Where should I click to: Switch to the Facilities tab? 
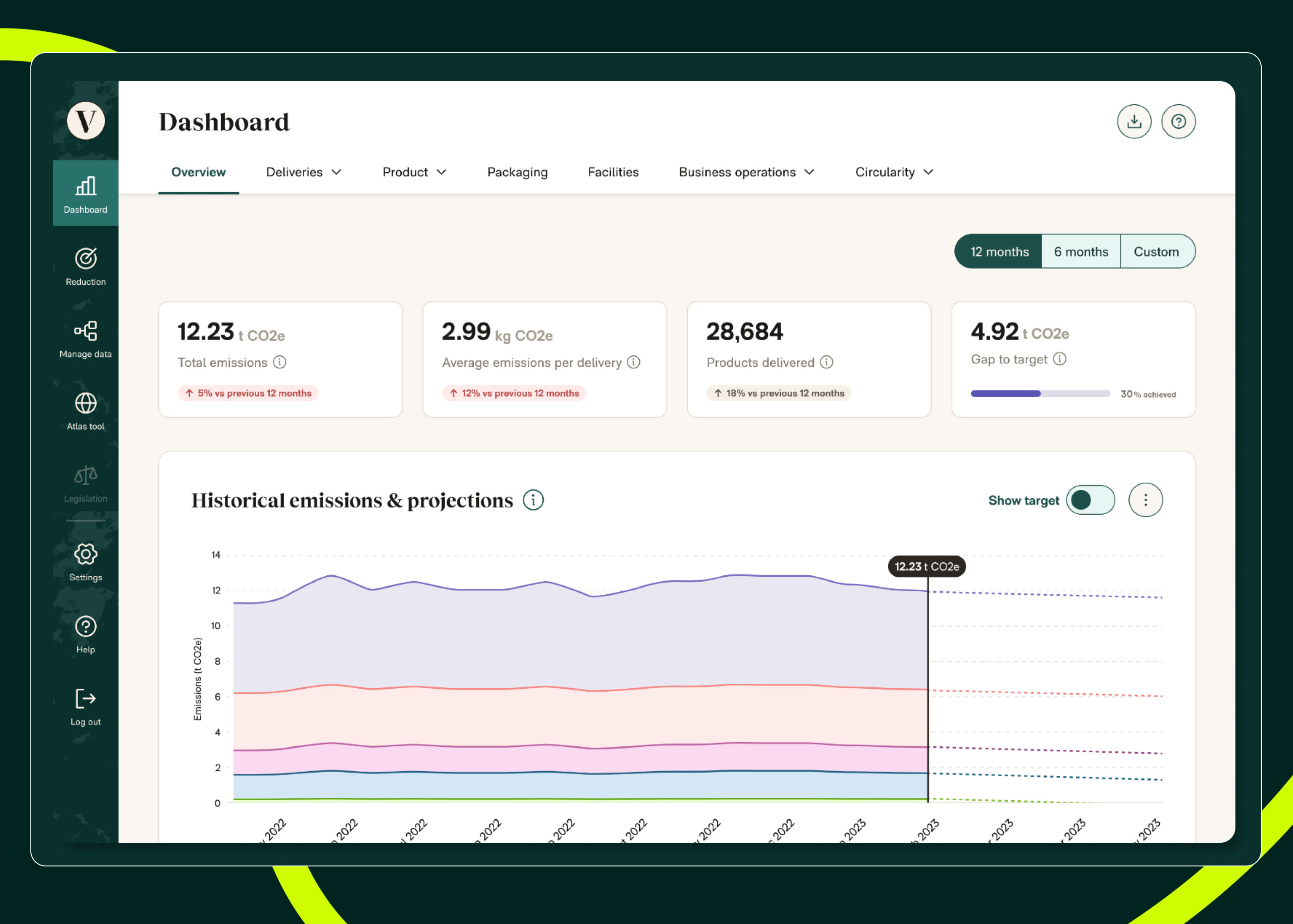pyautogui.click(x=612, y=172)
